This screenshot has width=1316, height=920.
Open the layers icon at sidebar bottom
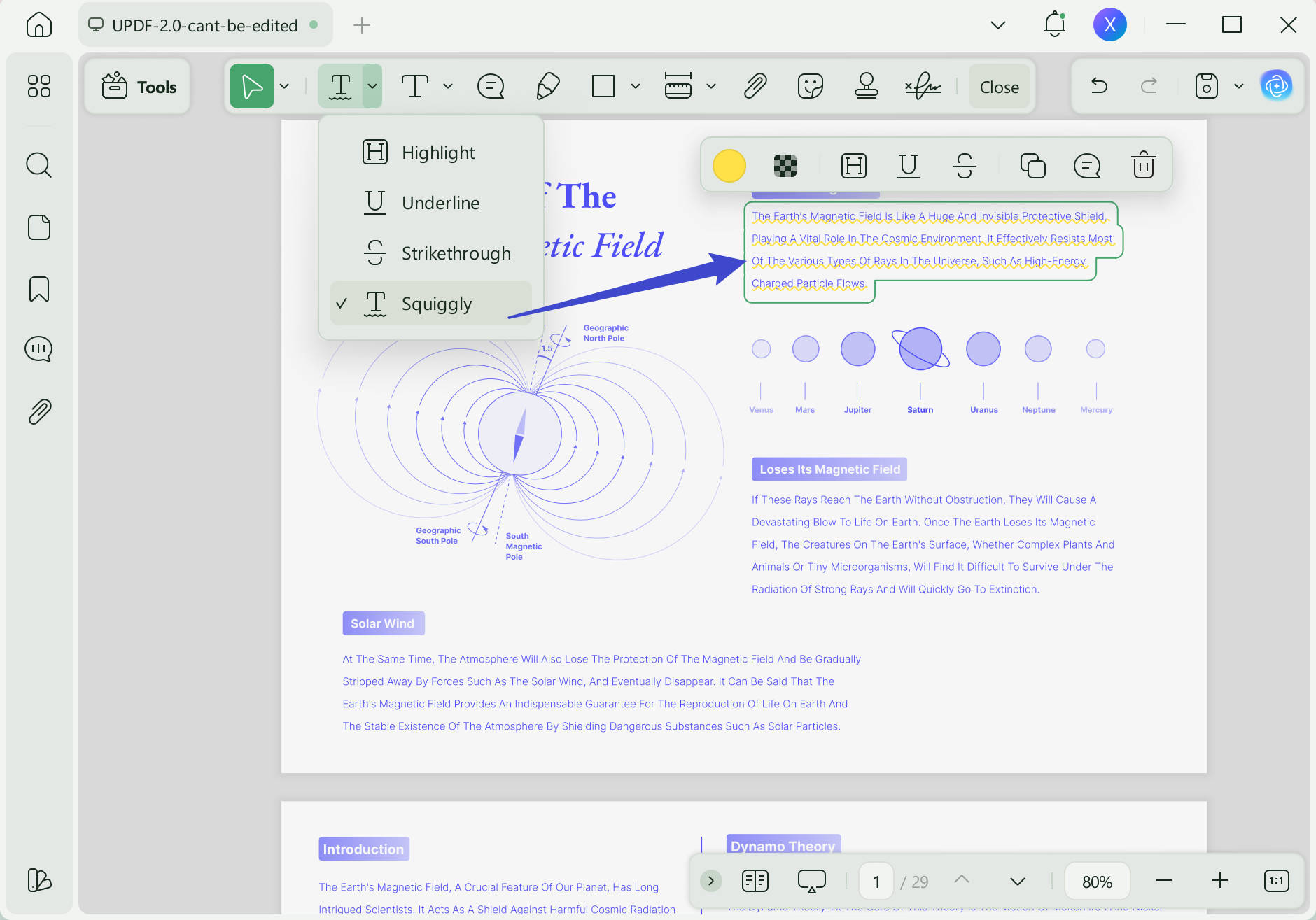(39, 880)
